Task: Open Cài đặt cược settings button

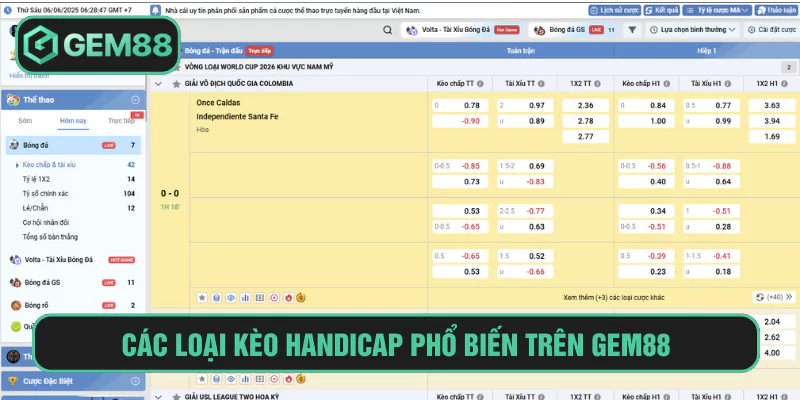Action: pos(772,30)
